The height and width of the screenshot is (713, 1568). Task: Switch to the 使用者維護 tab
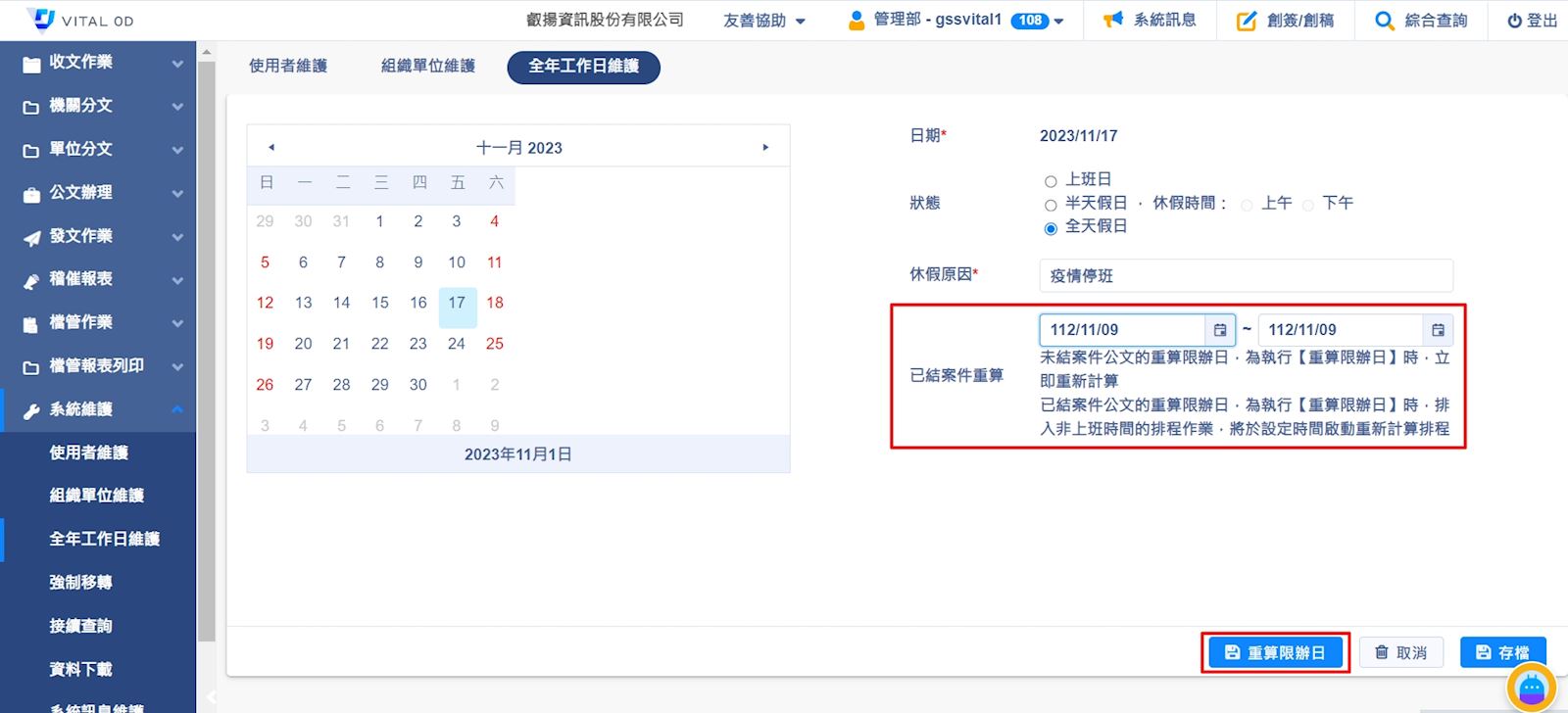[288, 67]
